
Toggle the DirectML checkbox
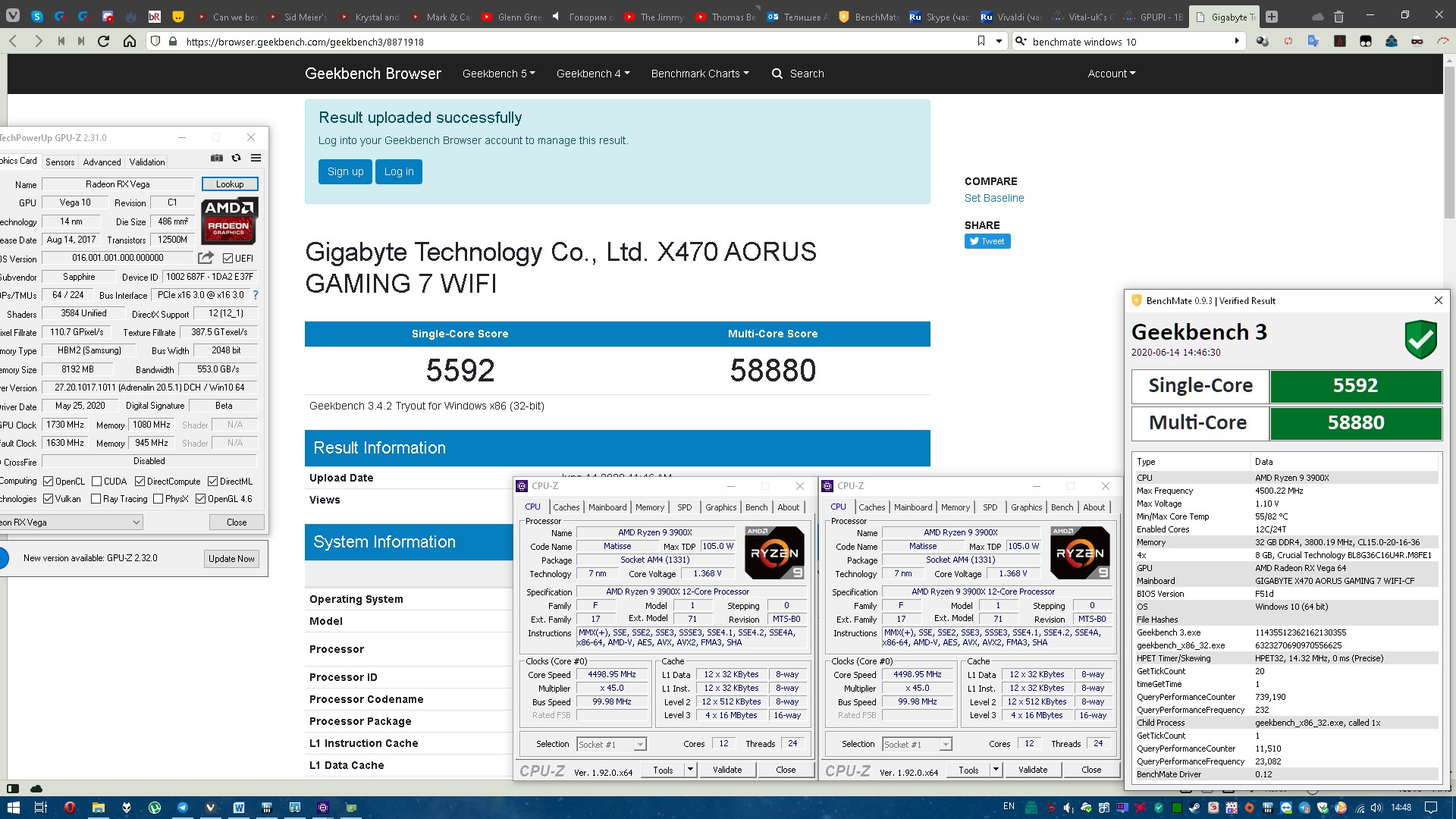click(213, 482)
